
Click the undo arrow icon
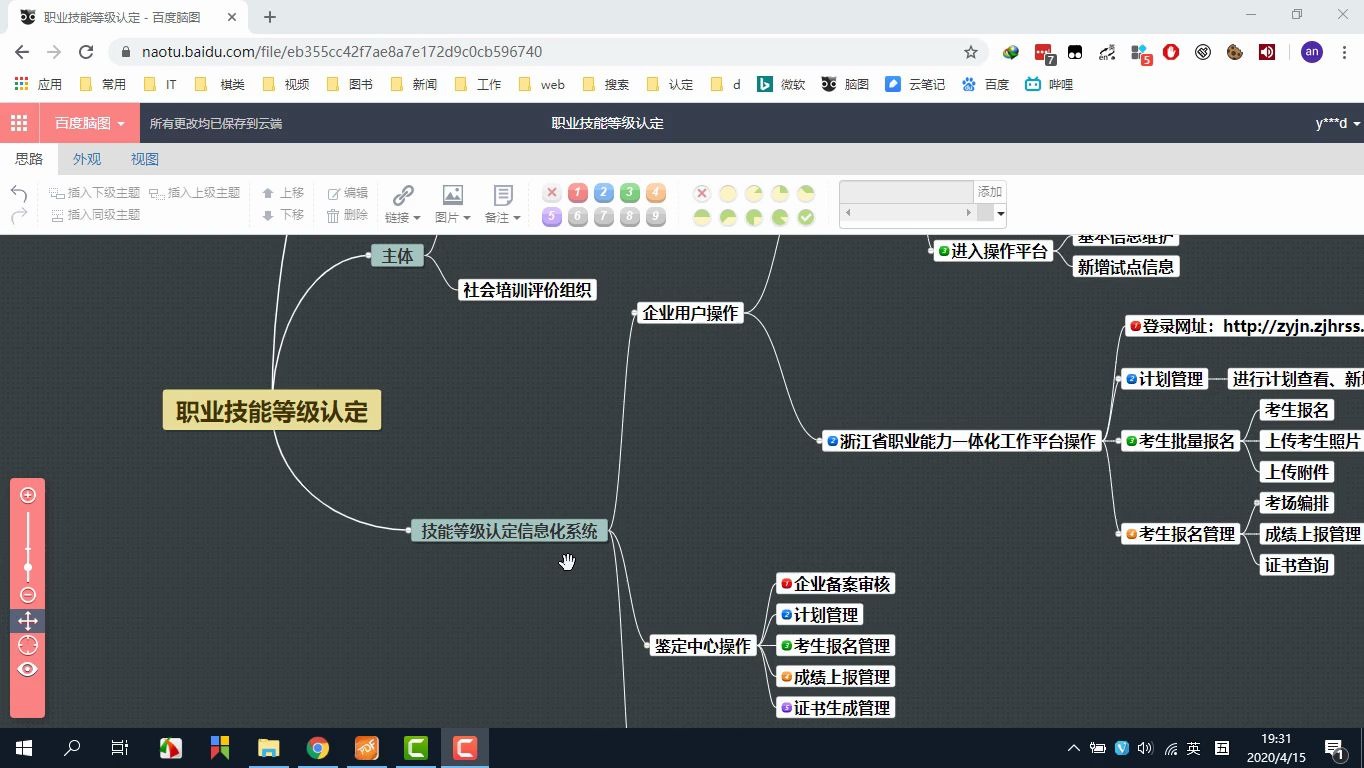coord(19,193)
